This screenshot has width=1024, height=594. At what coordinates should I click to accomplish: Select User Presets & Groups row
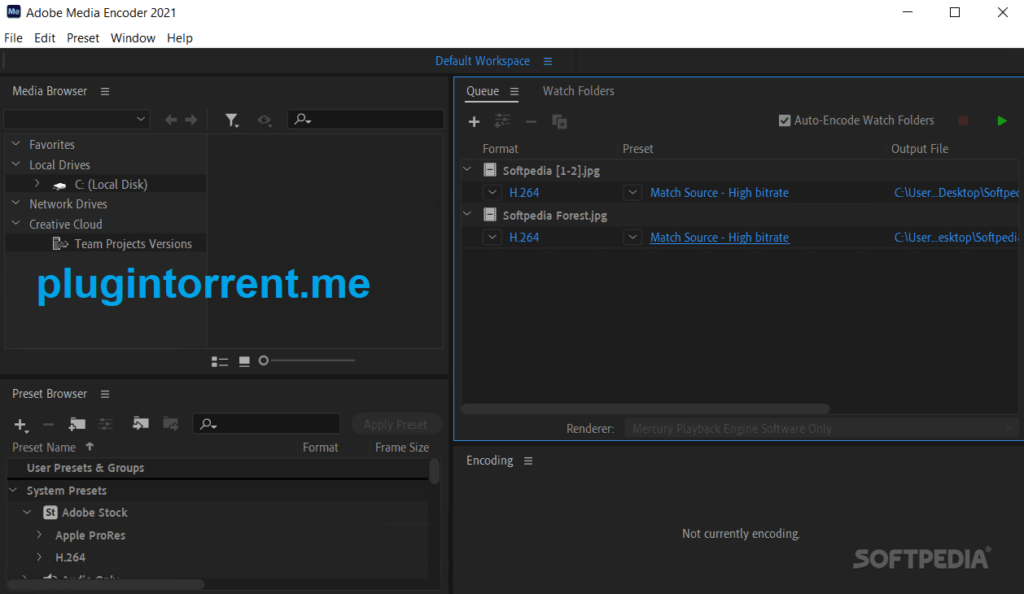pyautogui.click(x=217, y=468)
